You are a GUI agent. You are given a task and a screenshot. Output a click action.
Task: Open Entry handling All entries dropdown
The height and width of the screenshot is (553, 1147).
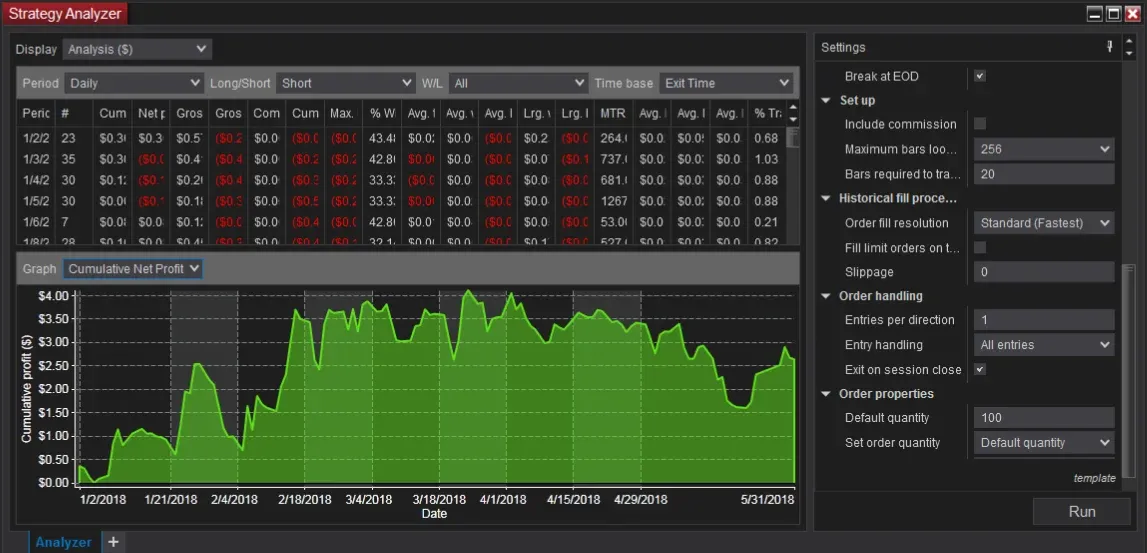click(1044, 345)
